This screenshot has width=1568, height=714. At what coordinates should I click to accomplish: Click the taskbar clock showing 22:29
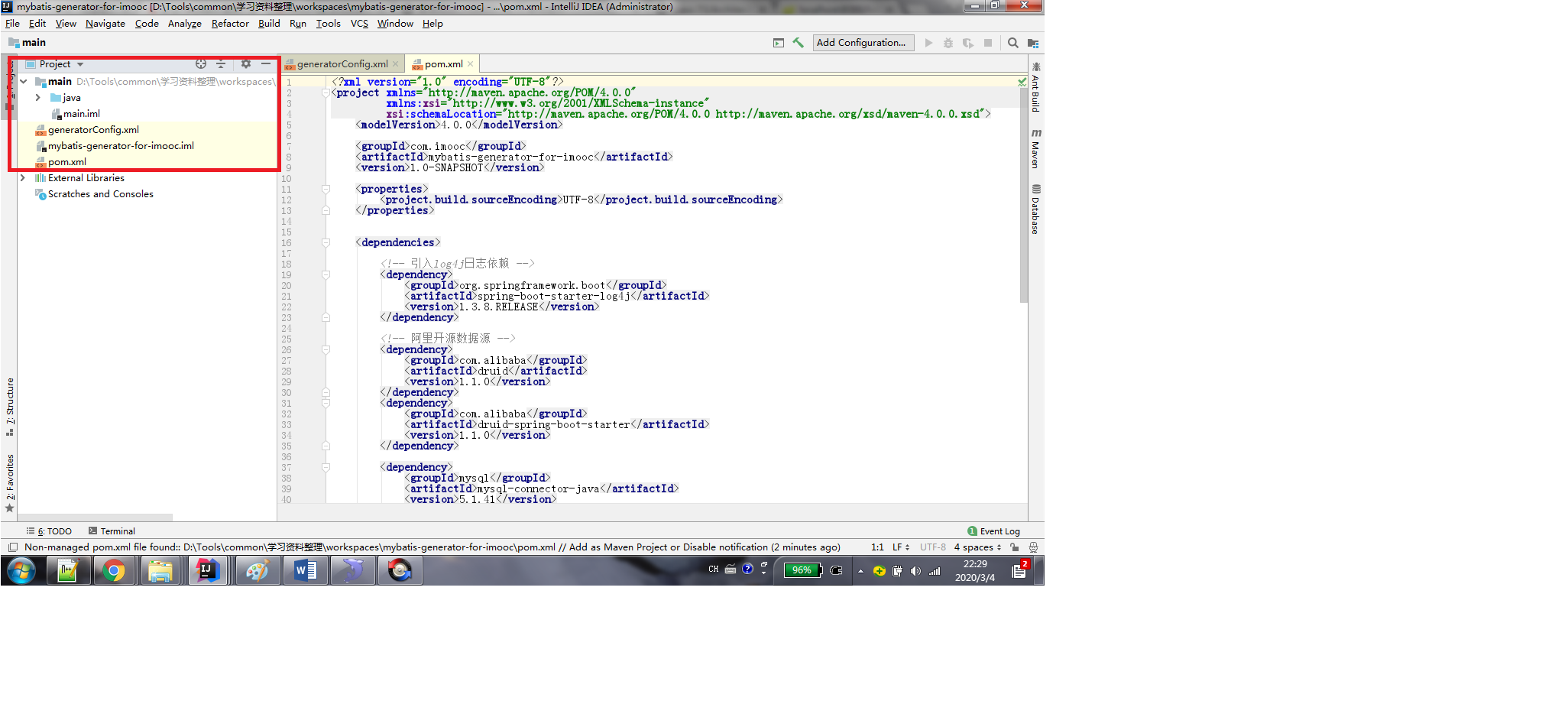point(975,570)
